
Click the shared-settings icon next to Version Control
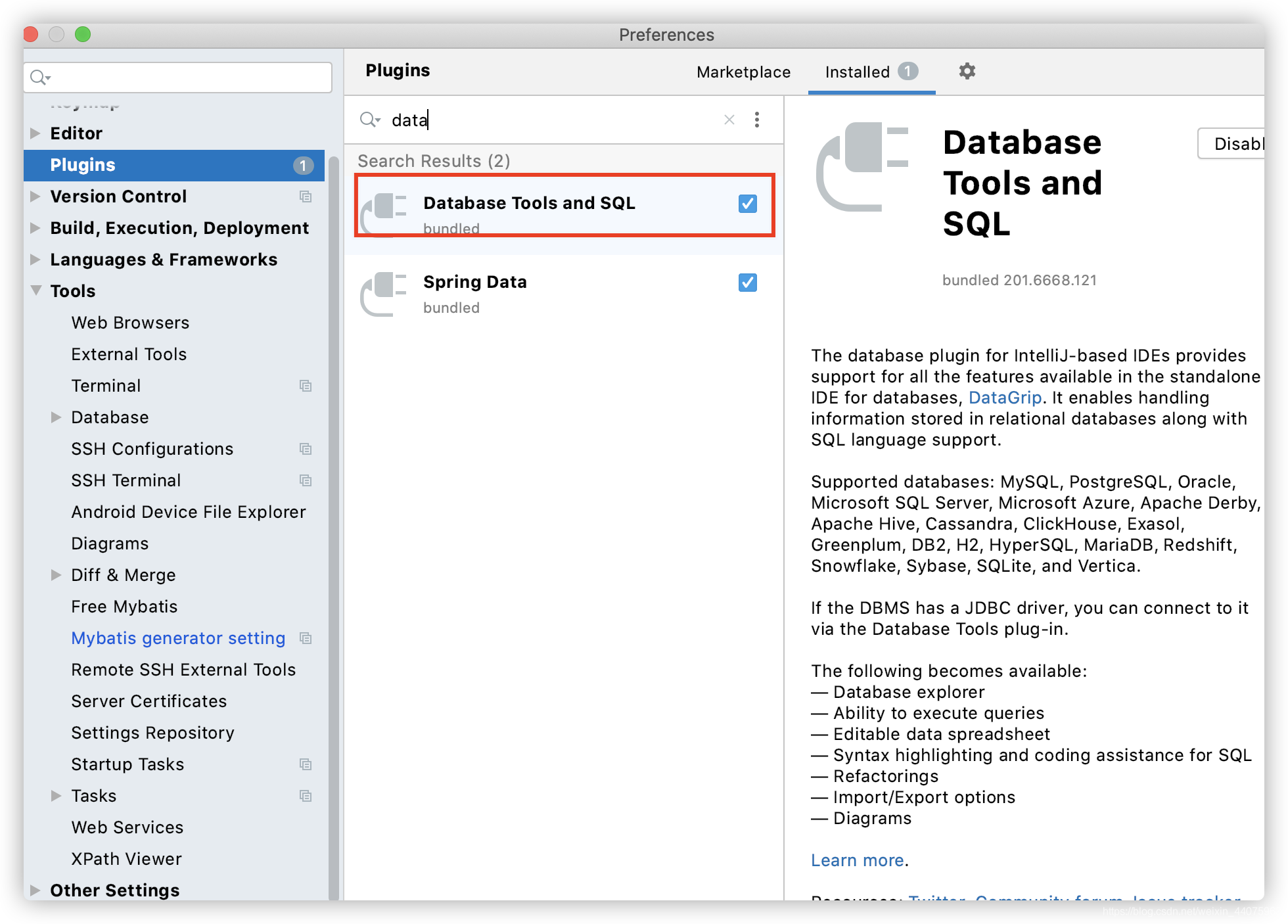(305, 196)
